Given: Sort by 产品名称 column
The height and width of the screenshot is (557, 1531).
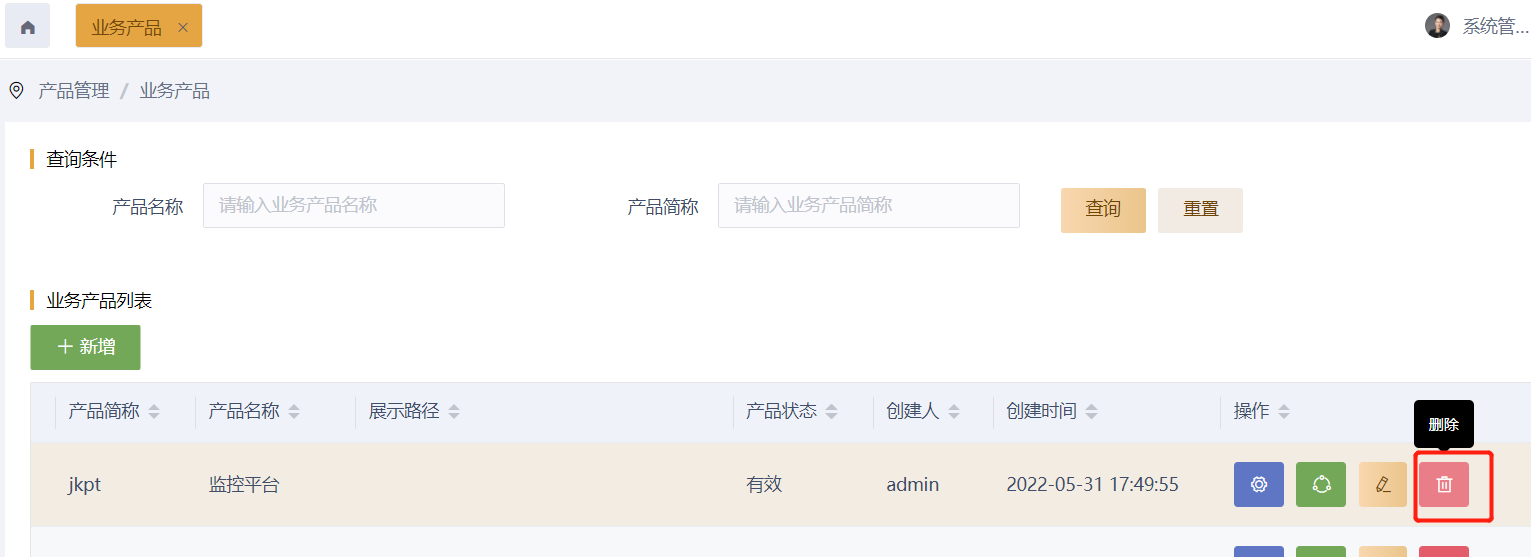Looking at the screenshot, I should [294, 412].
